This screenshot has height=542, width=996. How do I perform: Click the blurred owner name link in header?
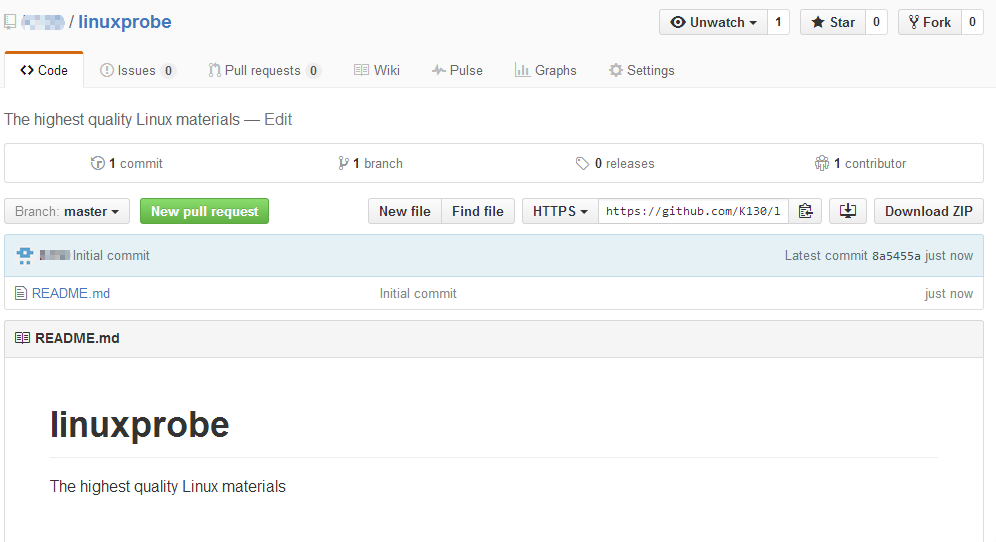point(43,22)
